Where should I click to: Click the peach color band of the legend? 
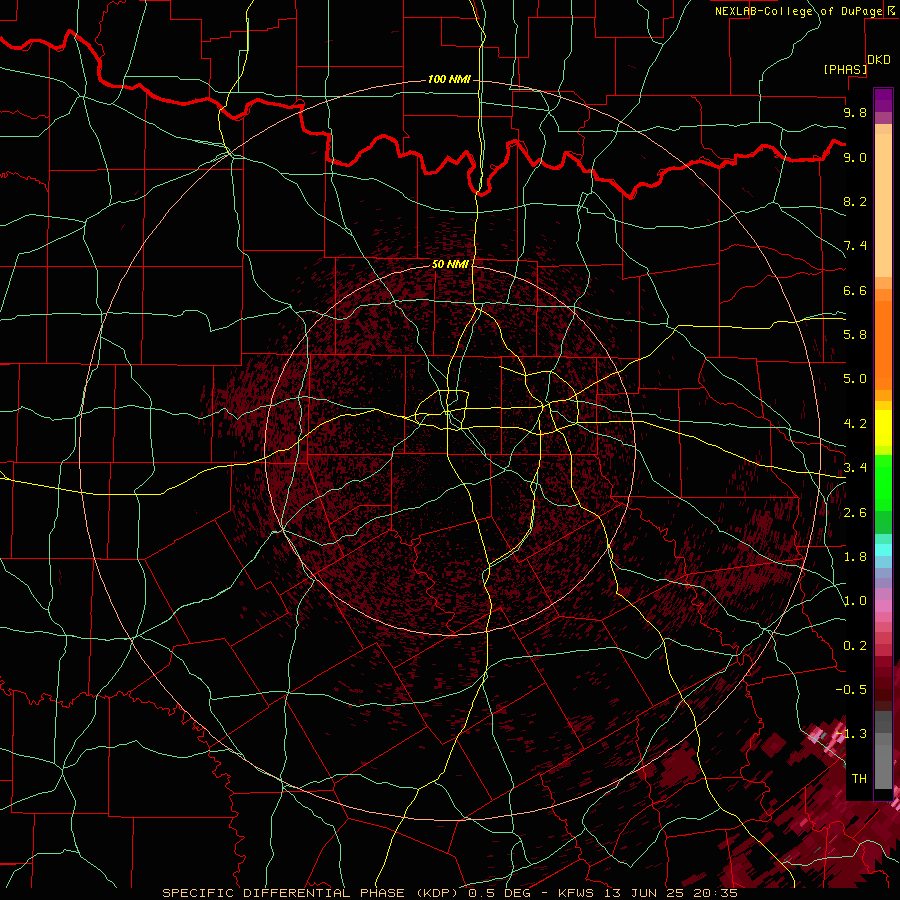point(883,205)
